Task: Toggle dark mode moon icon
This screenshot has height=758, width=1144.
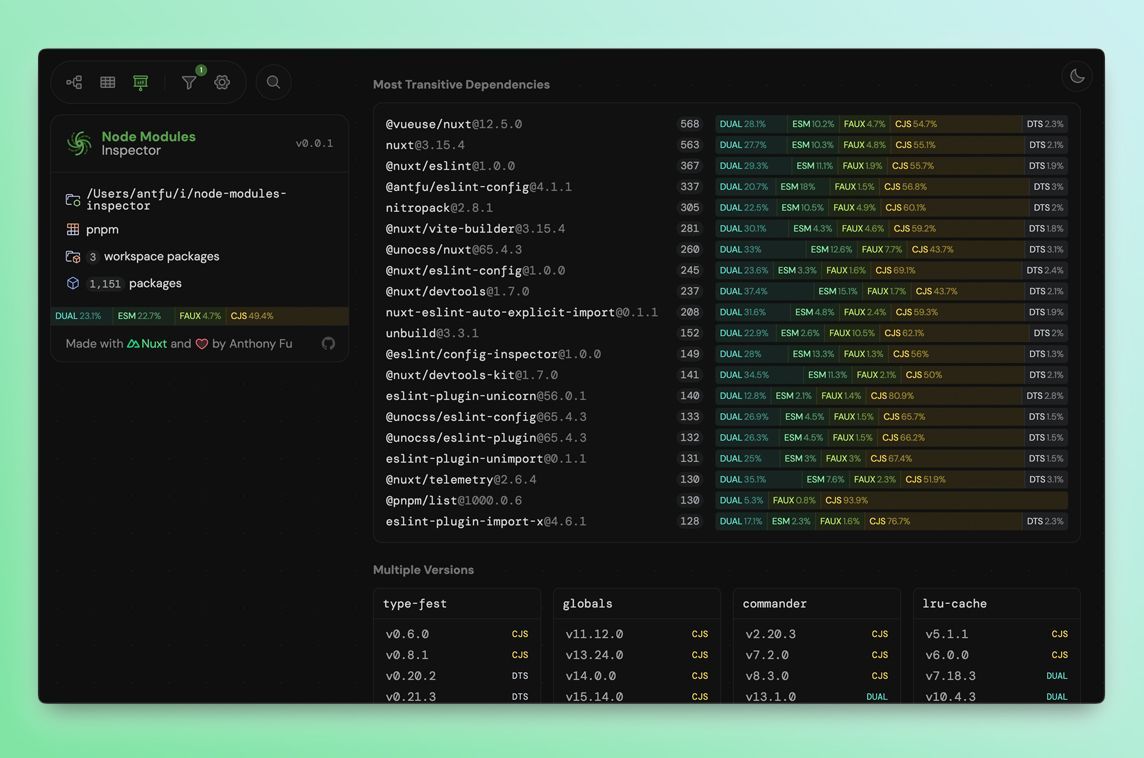Action: 1077,76
